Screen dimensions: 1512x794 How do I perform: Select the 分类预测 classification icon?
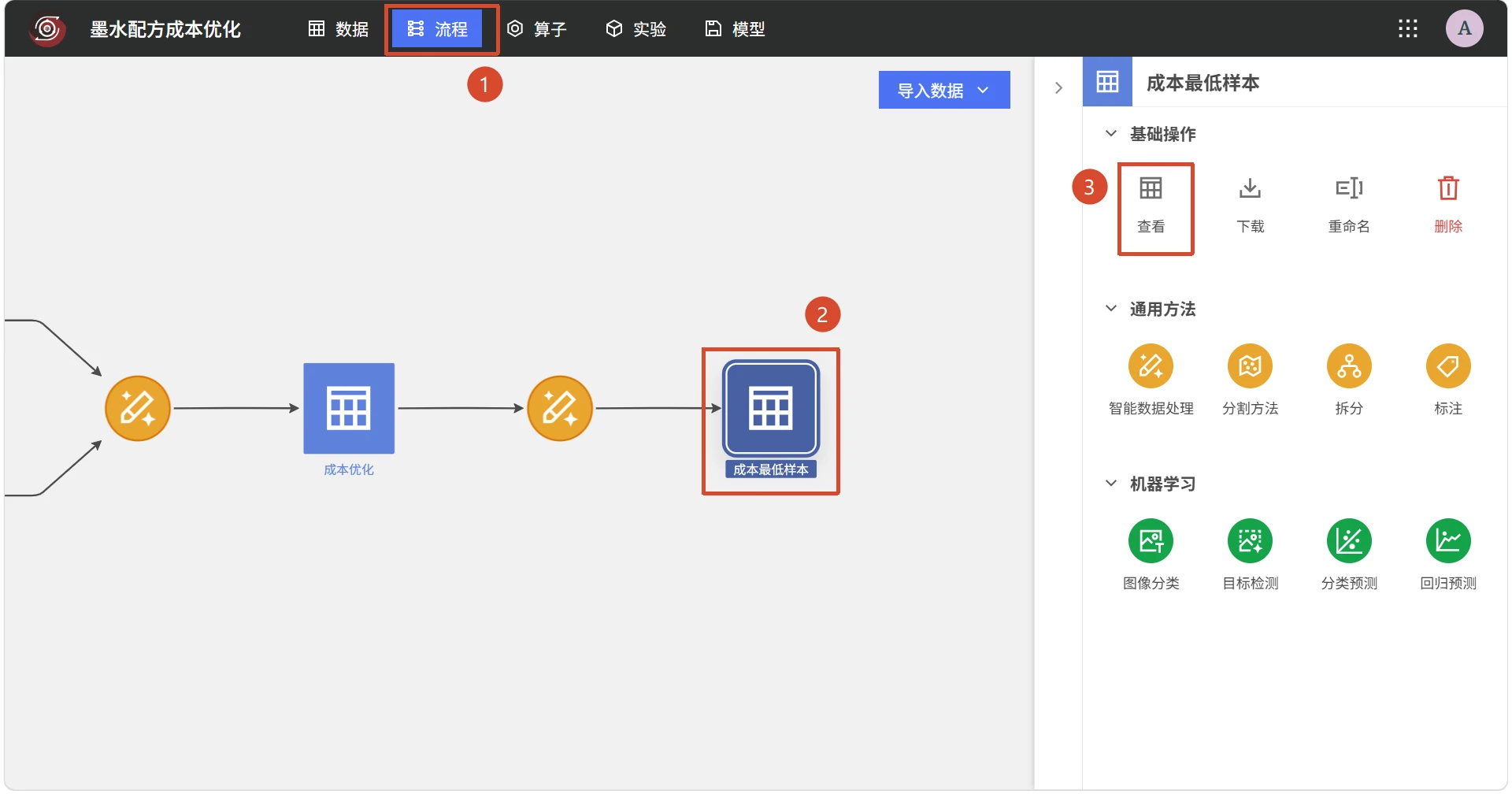pyautogui.click(x=1349, y=541)
